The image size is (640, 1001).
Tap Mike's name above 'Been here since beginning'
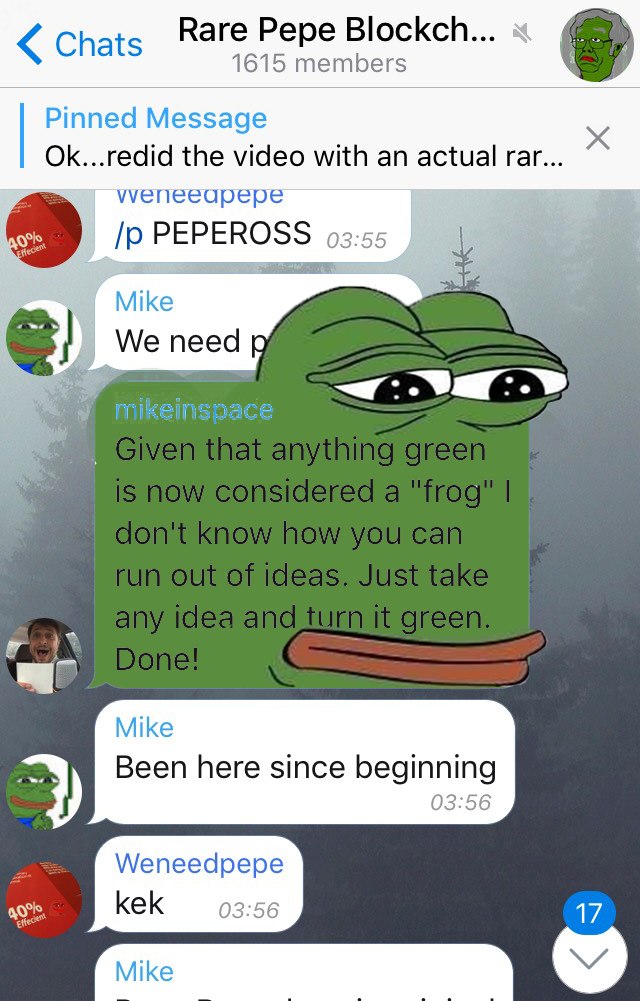click(144, 728)
